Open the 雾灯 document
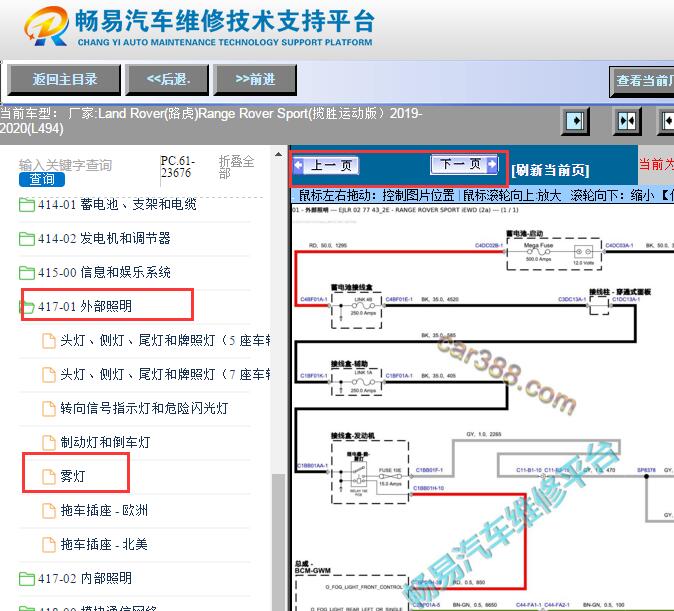 (73, 476)
